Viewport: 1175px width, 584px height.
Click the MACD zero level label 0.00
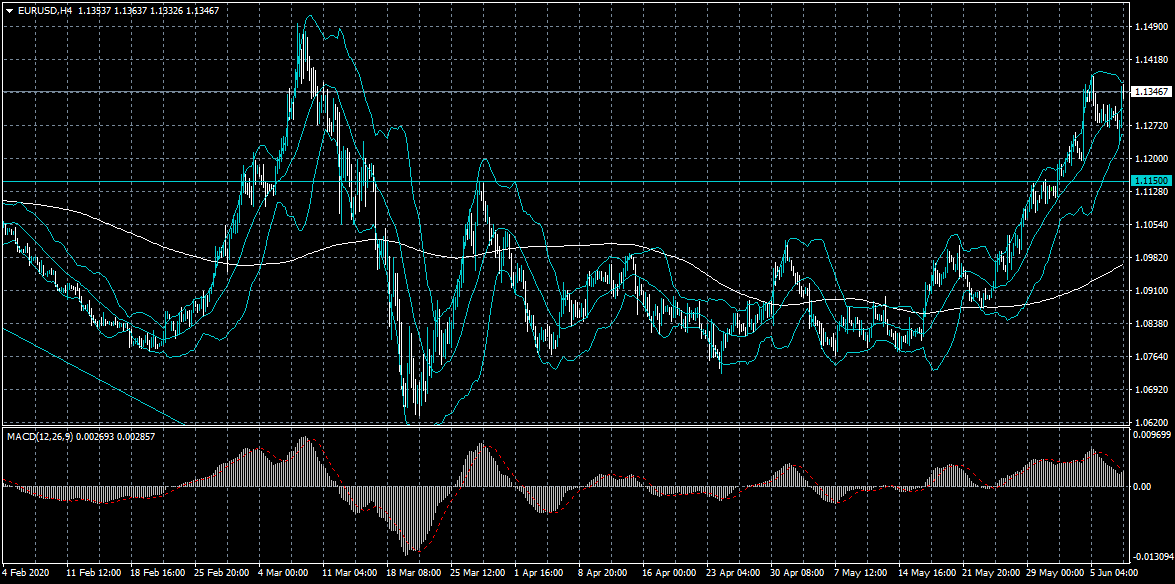coord(1142,487)
